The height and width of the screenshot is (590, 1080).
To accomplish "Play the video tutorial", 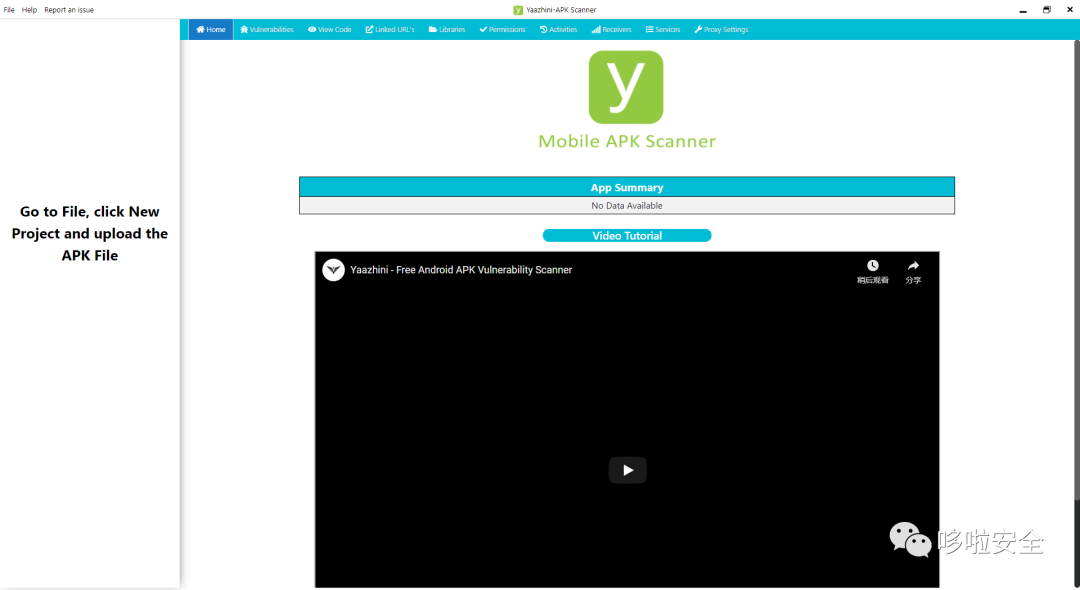I will pos(627,470).
